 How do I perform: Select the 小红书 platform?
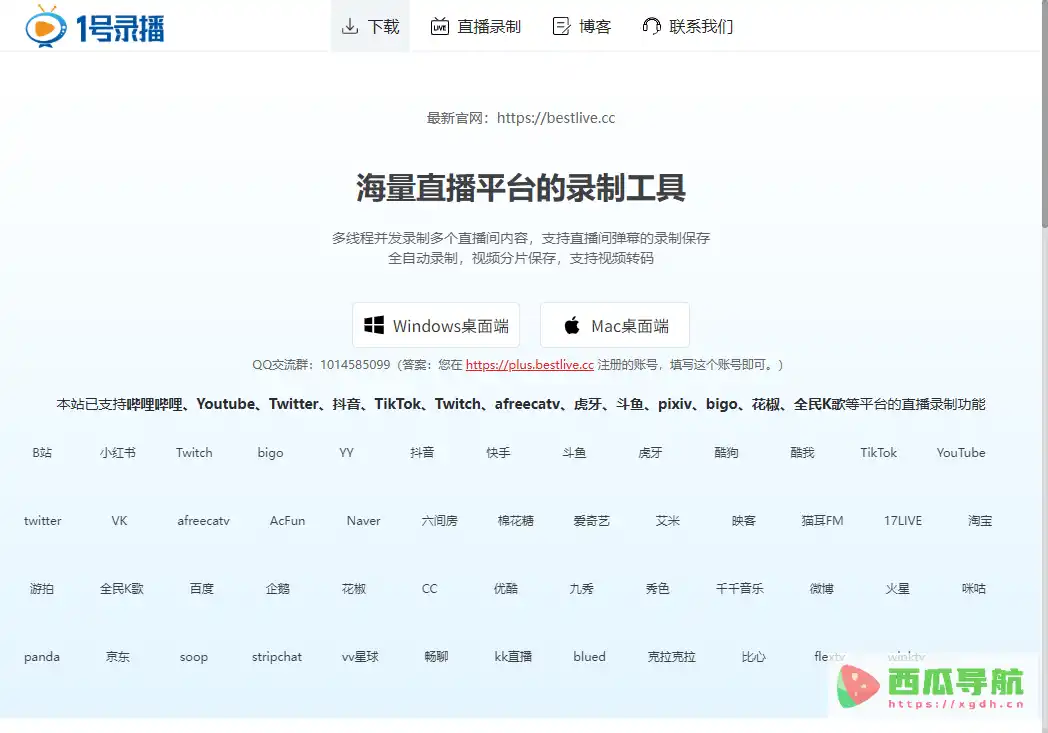[x=118, y=452]
